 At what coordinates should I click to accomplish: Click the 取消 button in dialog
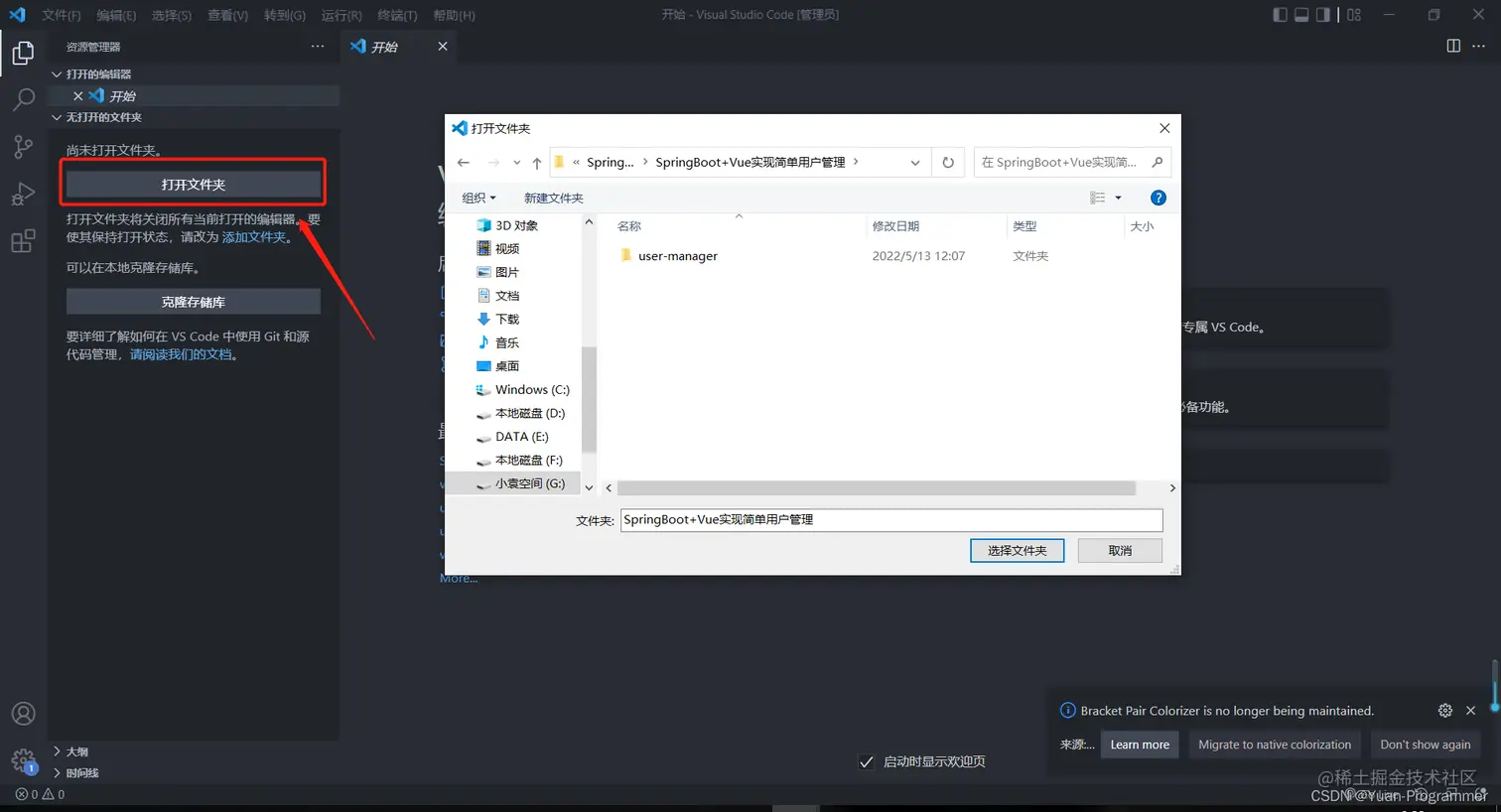pyautogui.click(x=1120, y=550)
